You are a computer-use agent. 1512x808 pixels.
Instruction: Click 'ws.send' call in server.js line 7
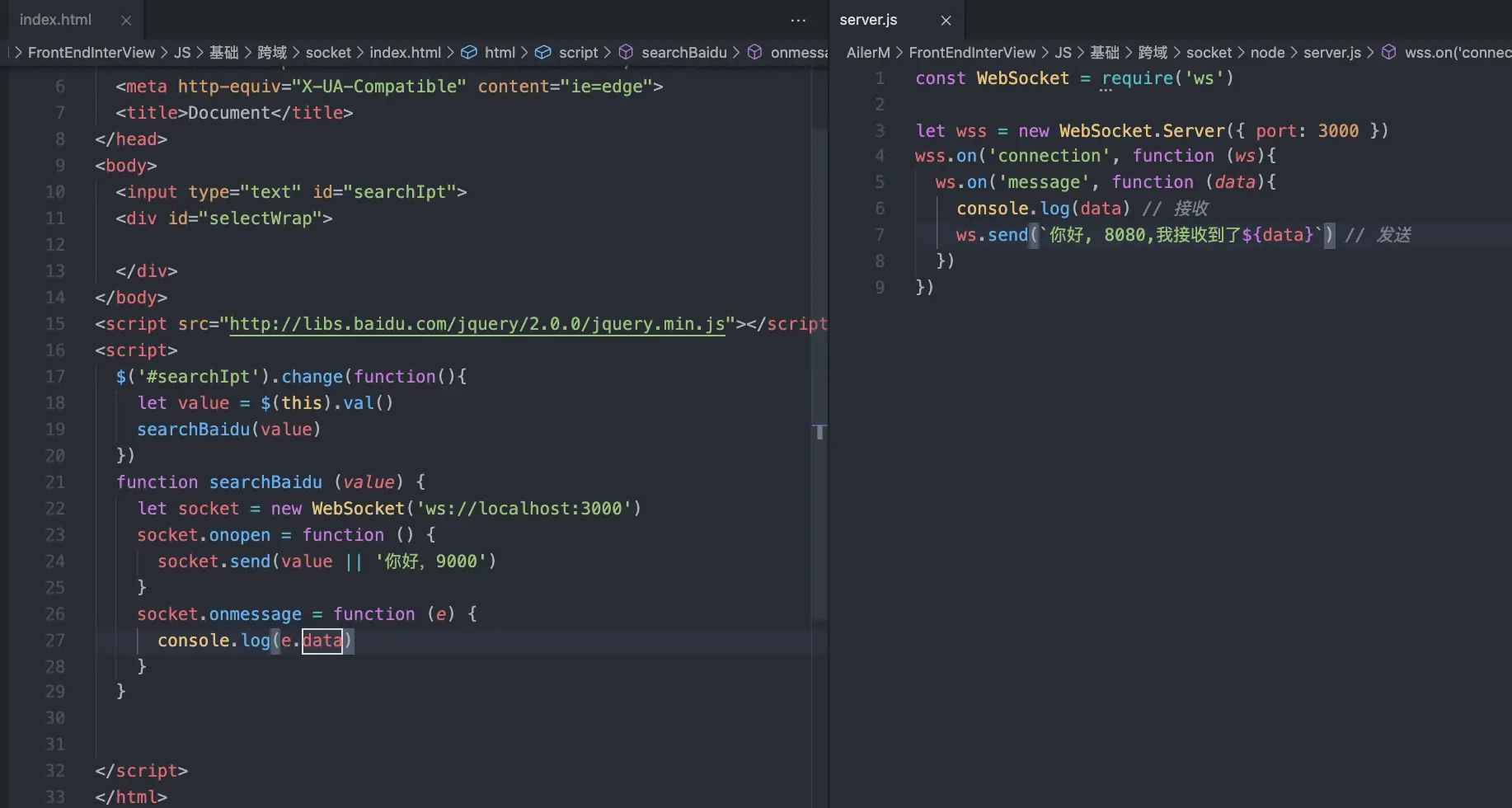click(993, 235)
